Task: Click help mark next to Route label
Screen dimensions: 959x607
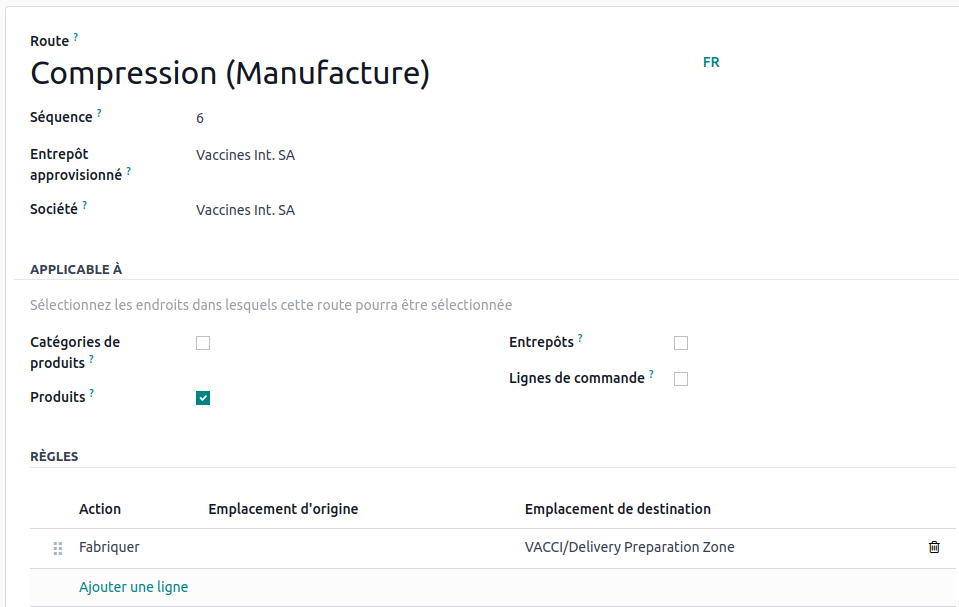Action: click(x=76, y=37)
